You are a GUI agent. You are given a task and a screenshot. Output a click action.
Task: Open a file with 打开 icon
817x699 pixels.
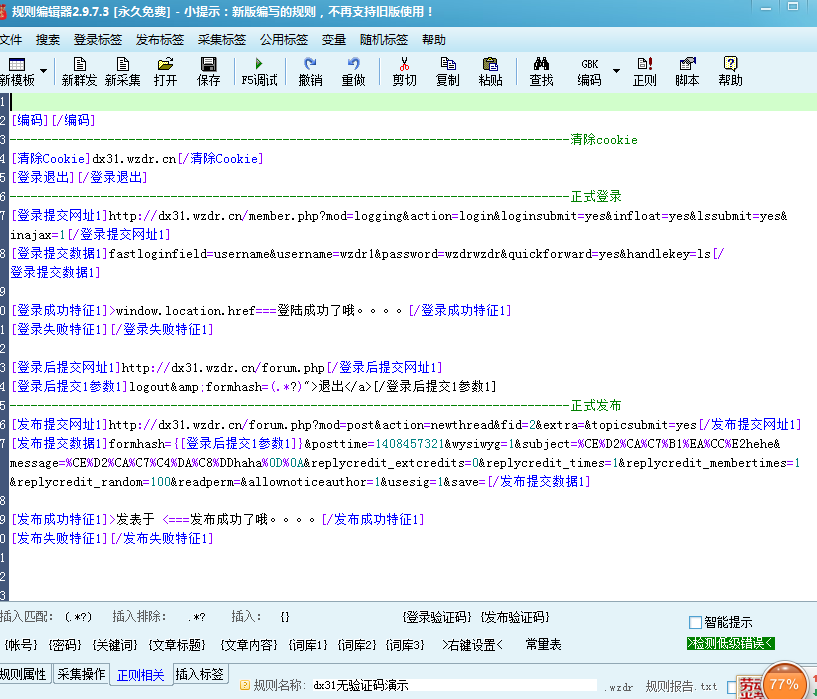[x=165, y=71]
